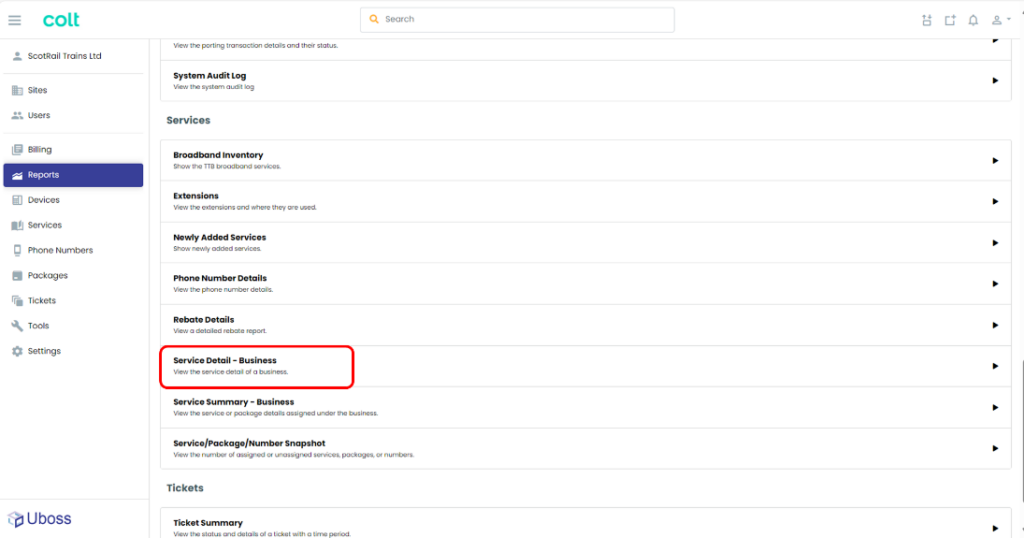Open the hamburger menu icon

14,20
